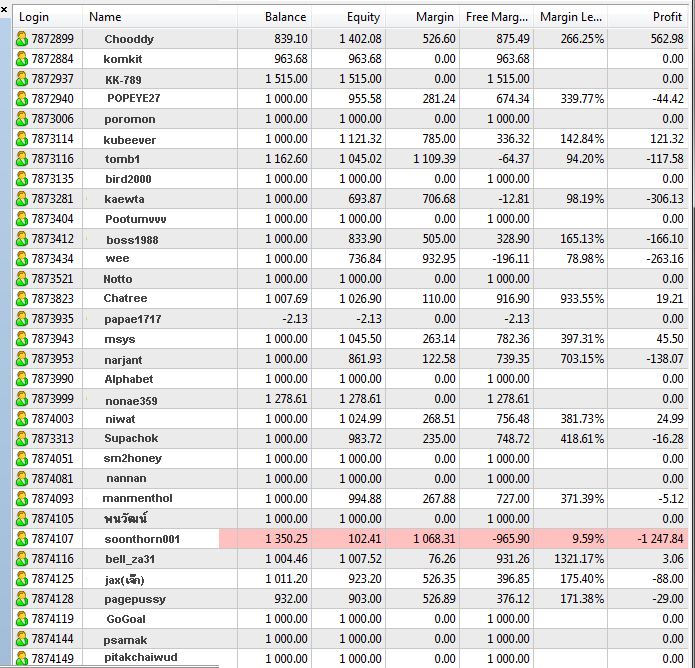Click equity 693.87 in kaewta row
This screenshot has width=695, height=668.
tap(365, 199)
